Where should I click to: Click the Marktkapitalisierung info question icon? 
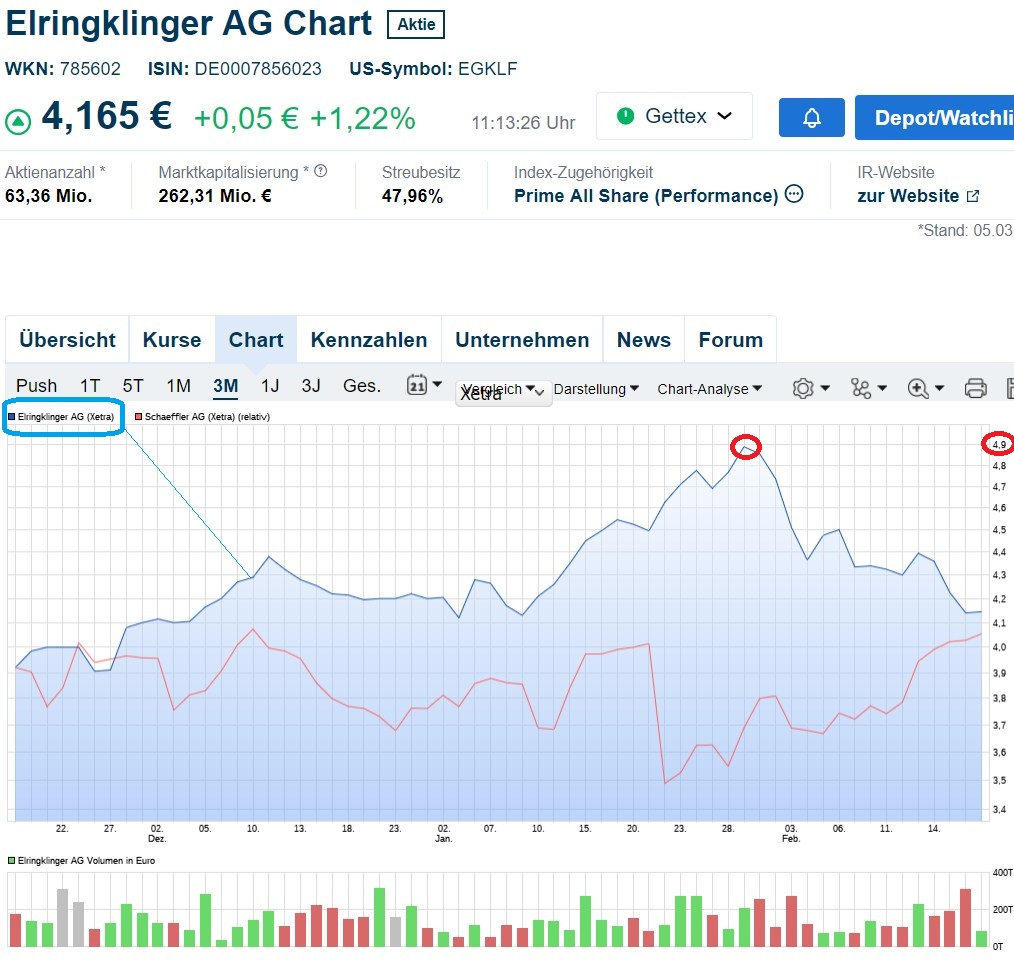click(321, 172)
